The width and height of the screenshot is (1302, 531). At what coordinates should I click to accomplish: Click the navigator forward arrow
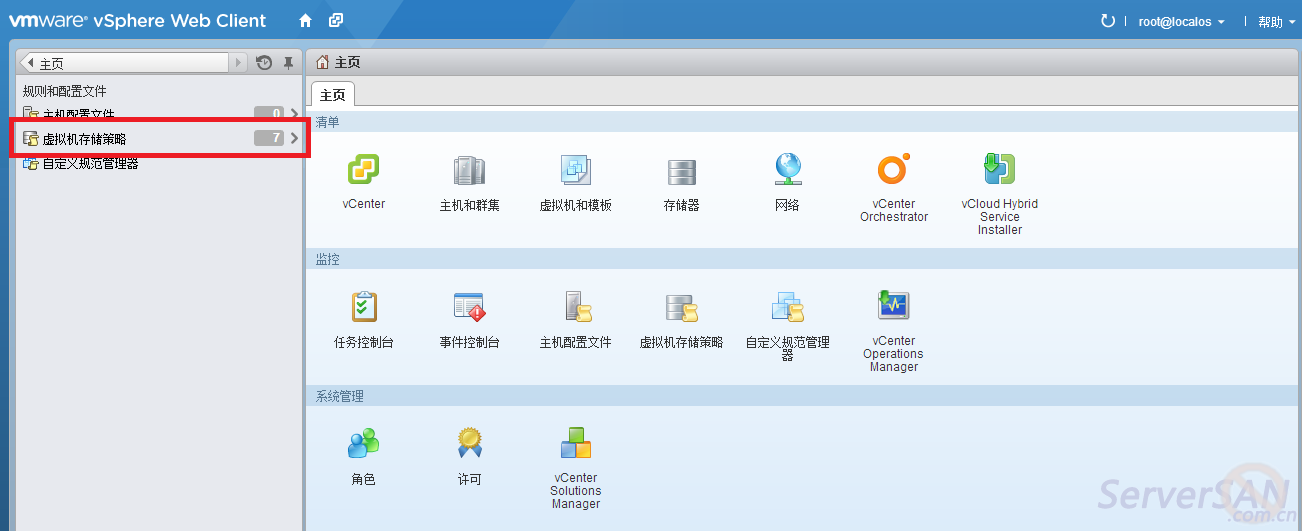point(238,63)
